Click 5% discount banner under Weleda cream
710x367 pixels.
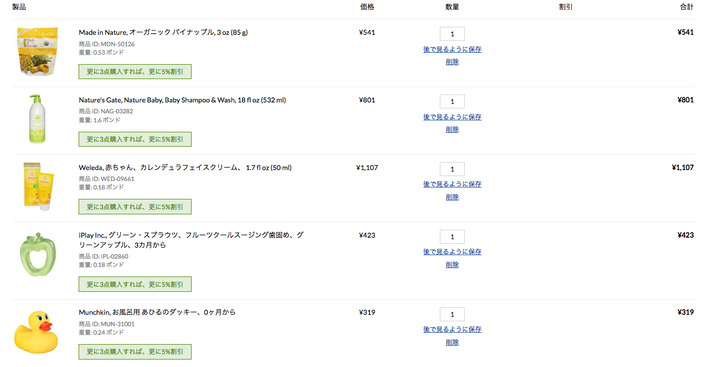click(135, 207)
